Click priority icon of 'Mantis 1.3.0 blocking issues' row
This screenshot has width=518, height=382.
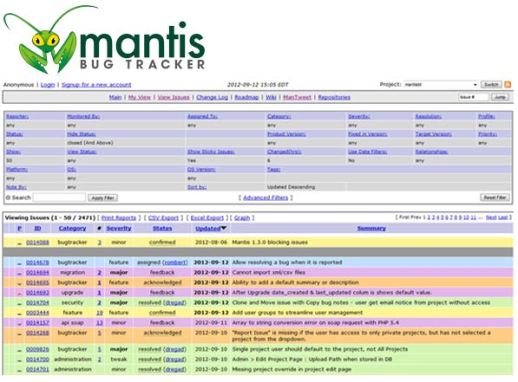(x=19, y=243)
